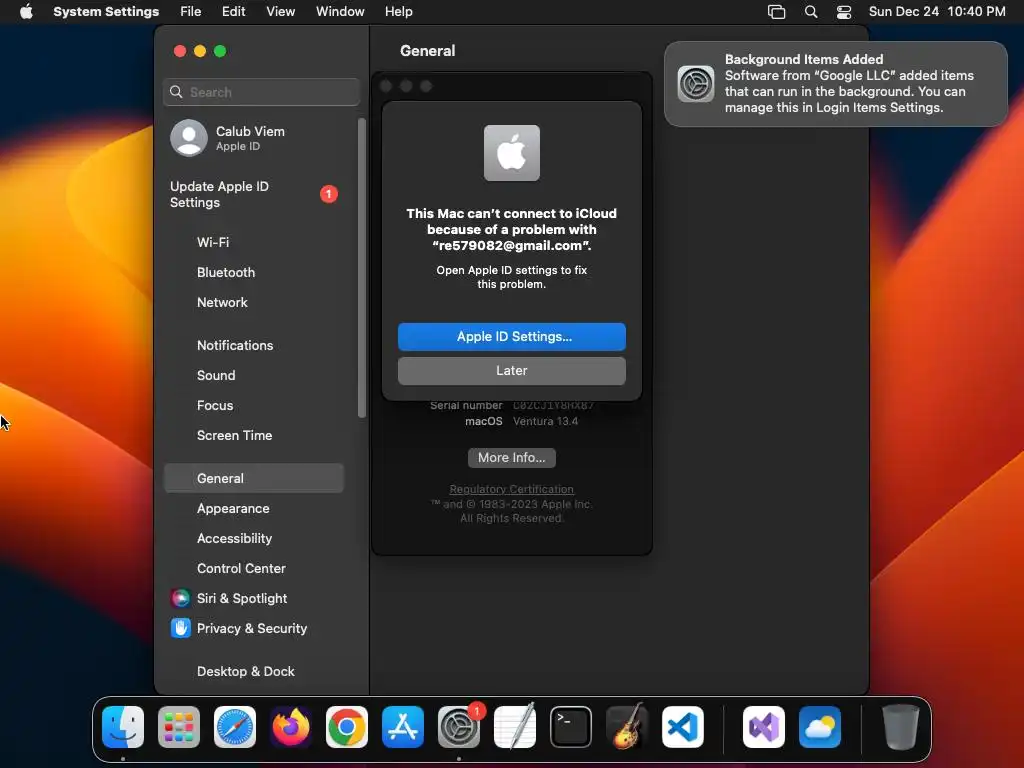Open Control Center in the menu bar
Screen dimensions: 1024x768
point(844,12)
